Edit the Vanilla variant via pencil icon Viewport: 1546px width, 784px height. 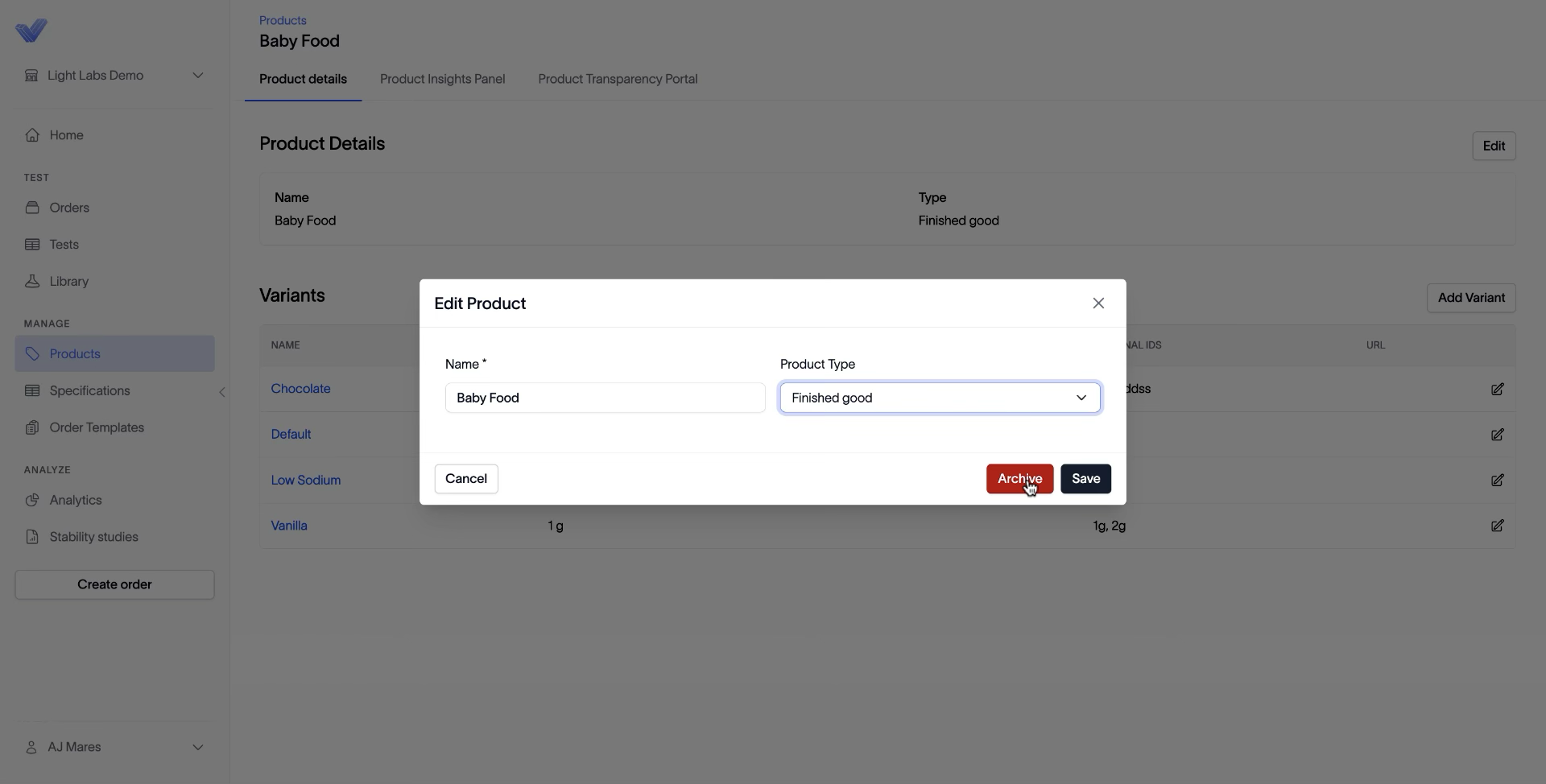click(1497, 526)
